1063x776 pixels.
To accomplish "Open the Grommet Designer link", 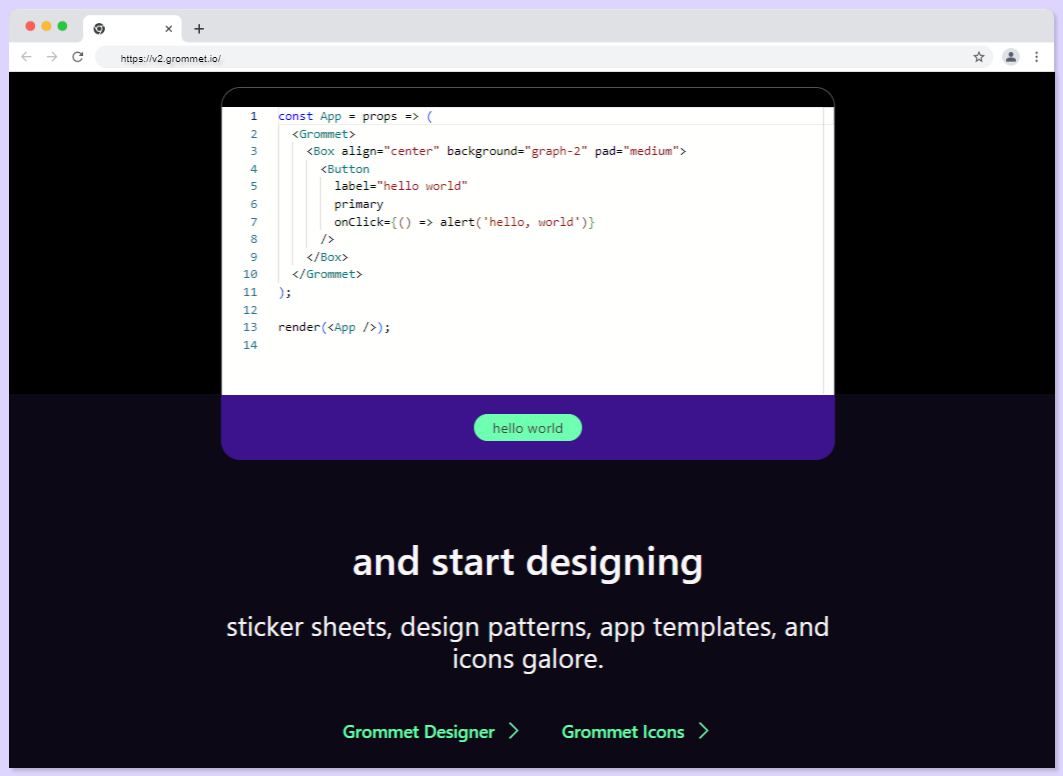I will point(418,732).
